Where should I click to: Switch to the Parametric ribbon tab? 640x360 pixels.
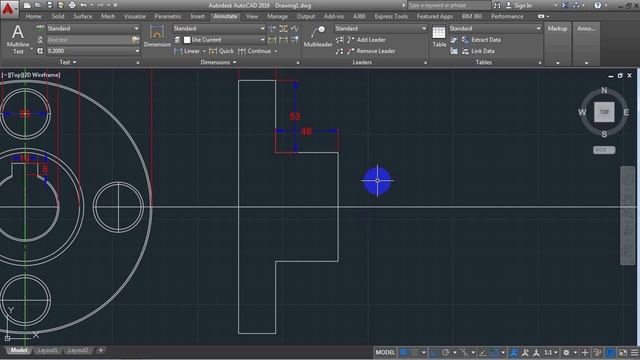tap(168, 16)
